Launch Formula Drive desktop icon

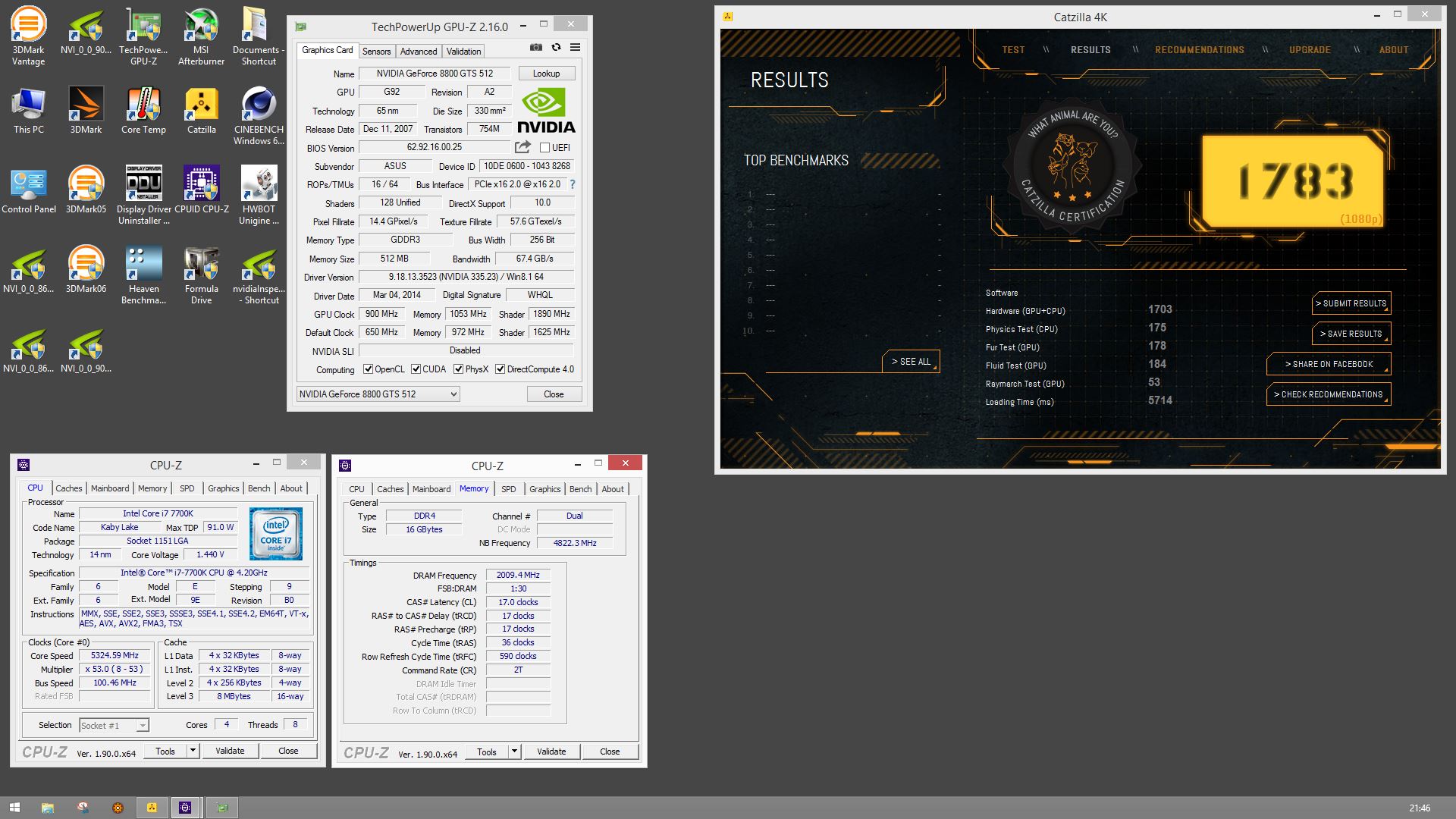click(201, 275)
